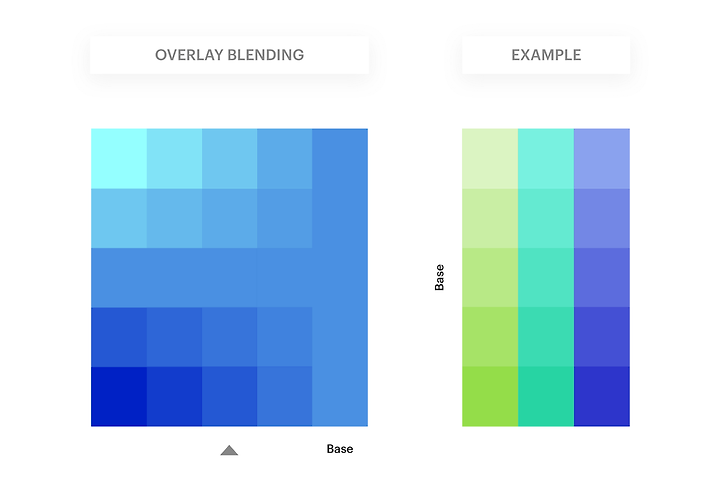
Task: Select the light periwinkle top-right example swatch
Action: point(602,159)
